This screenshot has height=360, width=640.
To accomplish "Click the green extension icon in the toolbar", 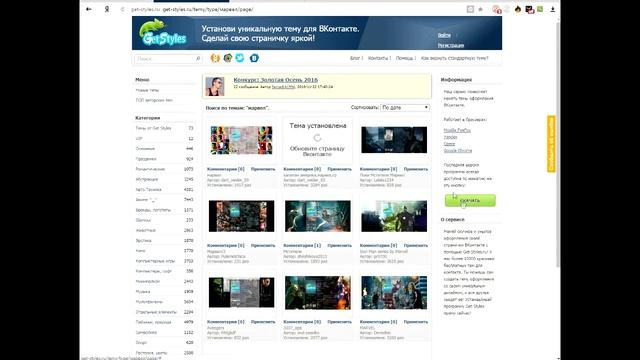I will [540, 9].
